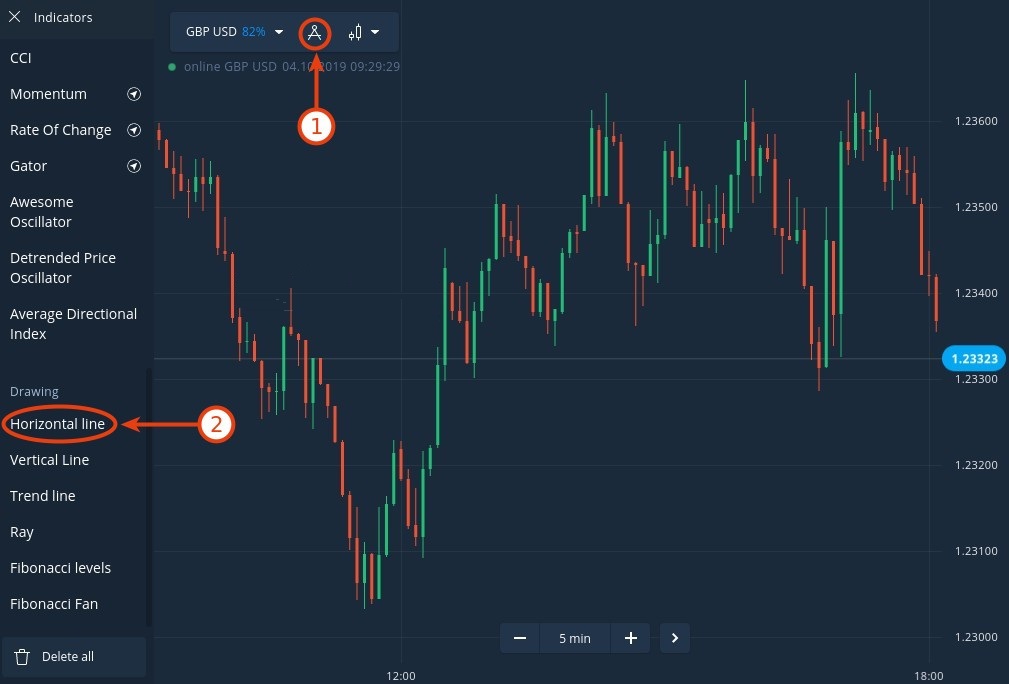Click the 12:00 time axis label
Viewport: 1009px width, 684px height.
(x=401, y=676)
